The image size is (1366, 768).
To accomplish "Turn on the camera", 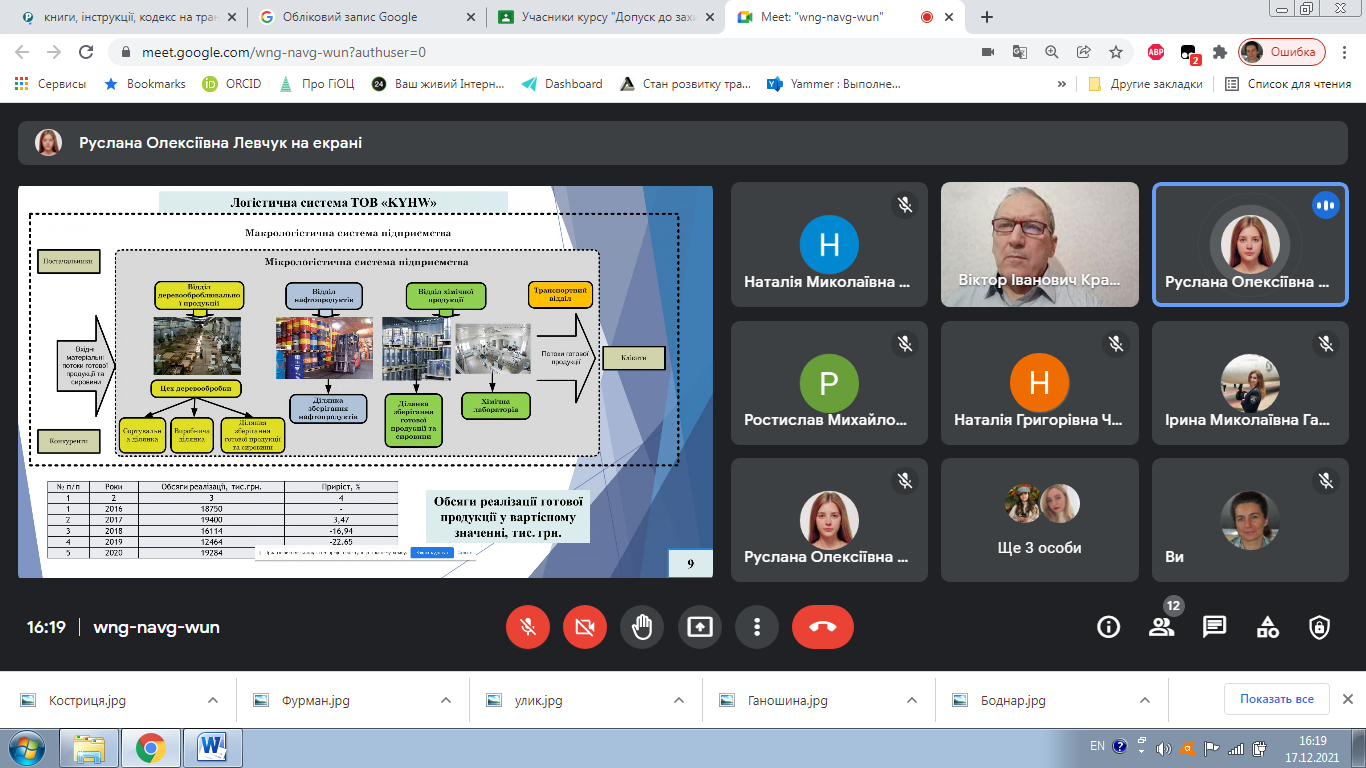I will click(584, 627).
